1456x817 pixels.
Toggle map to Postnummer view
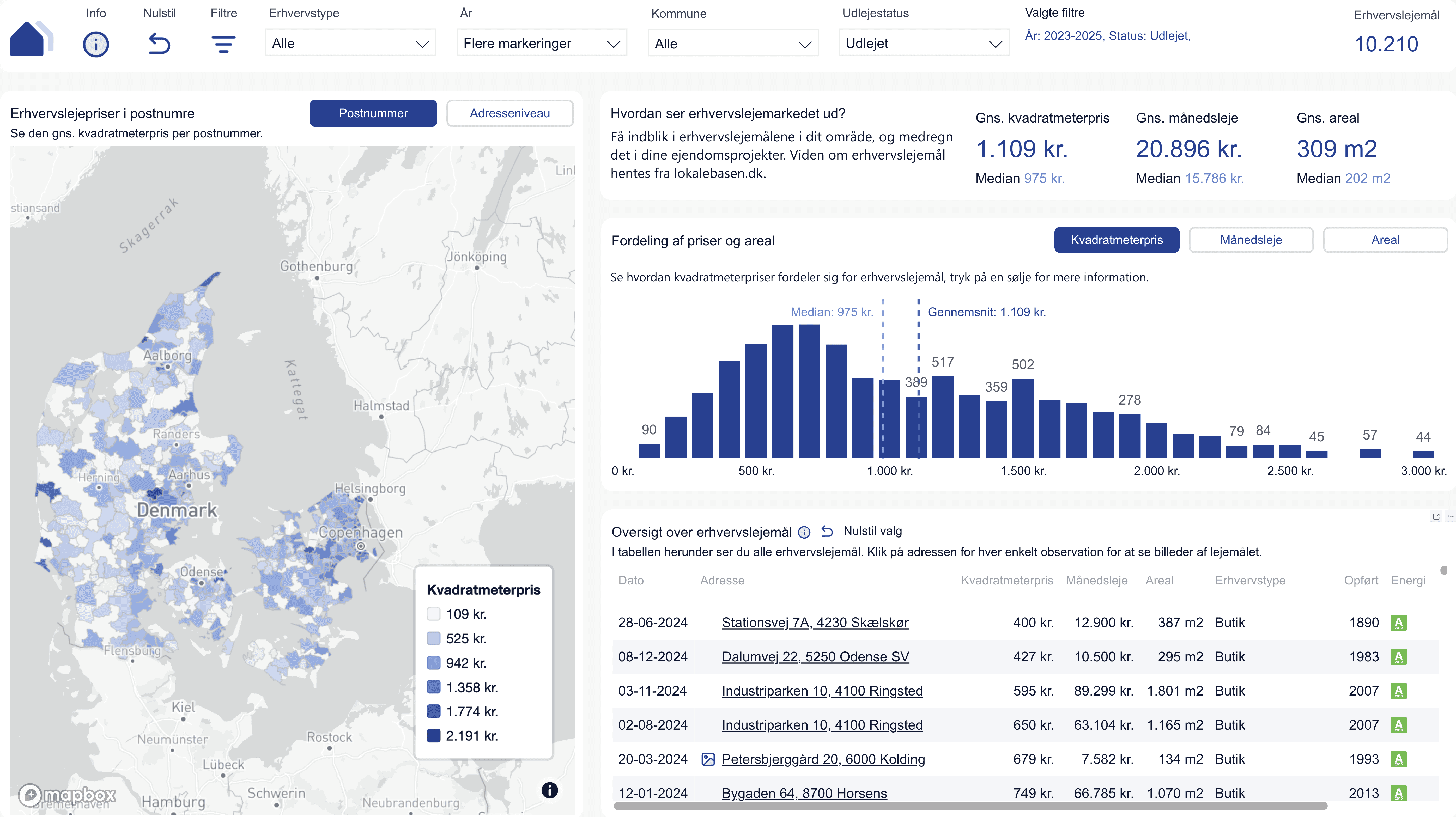coord(373,113)
